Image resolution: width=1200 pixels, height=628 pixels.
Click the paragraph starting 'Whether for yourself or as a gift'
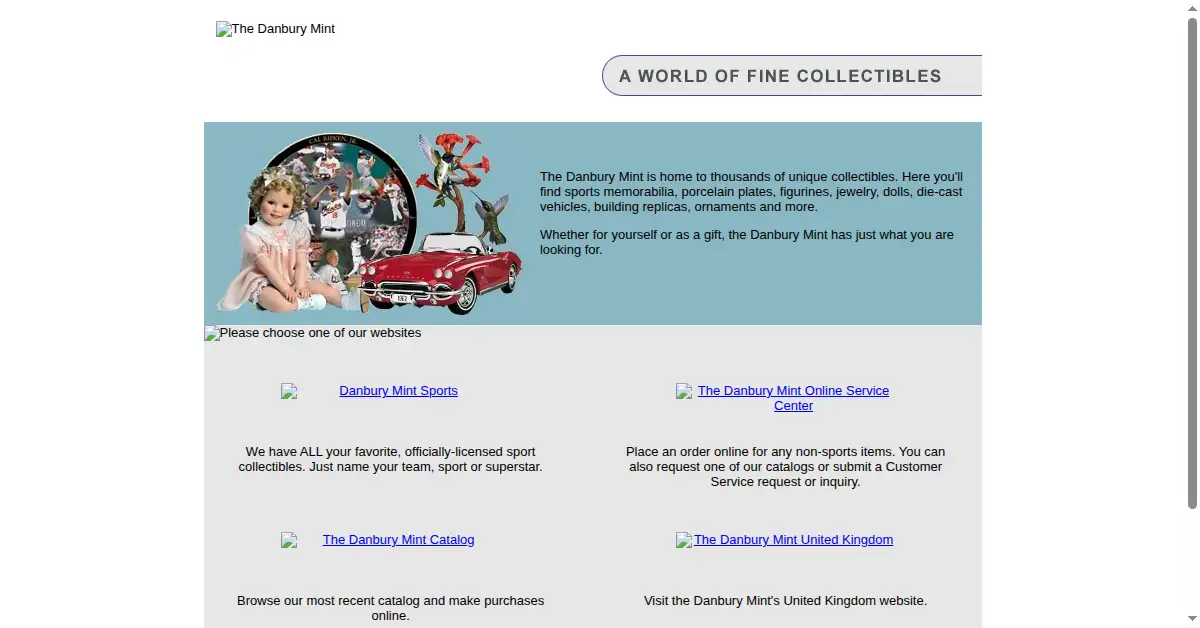point(747,242)
